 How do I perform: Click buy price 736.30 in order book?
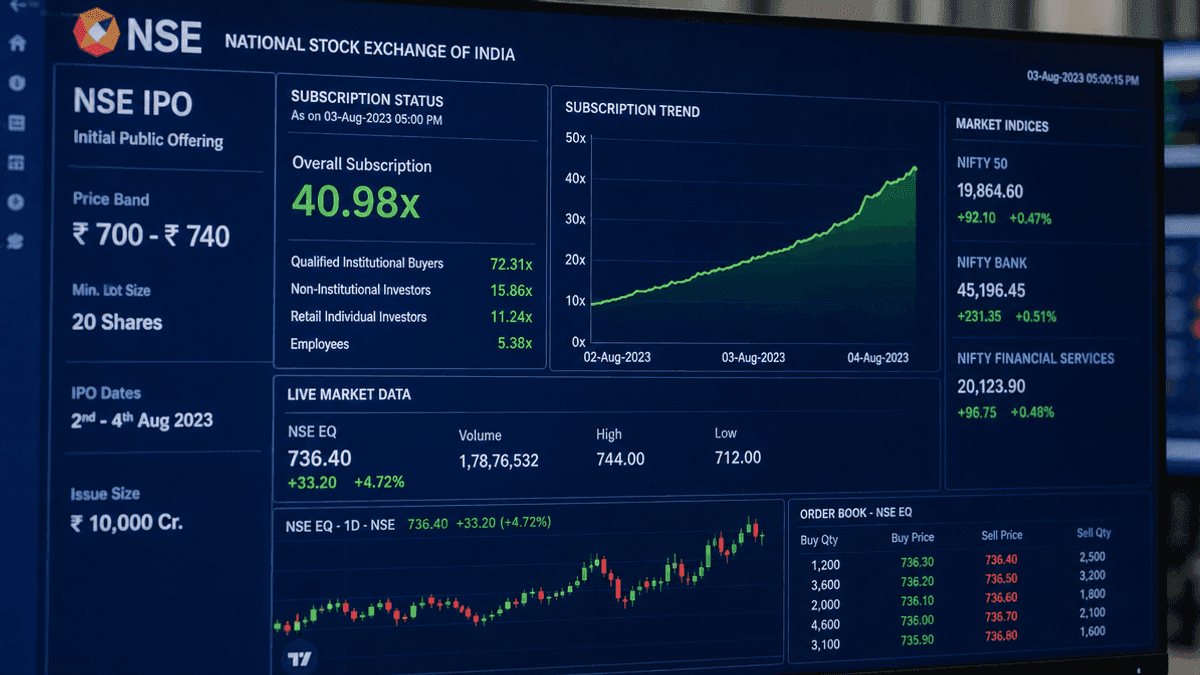(x=917, y=563)
